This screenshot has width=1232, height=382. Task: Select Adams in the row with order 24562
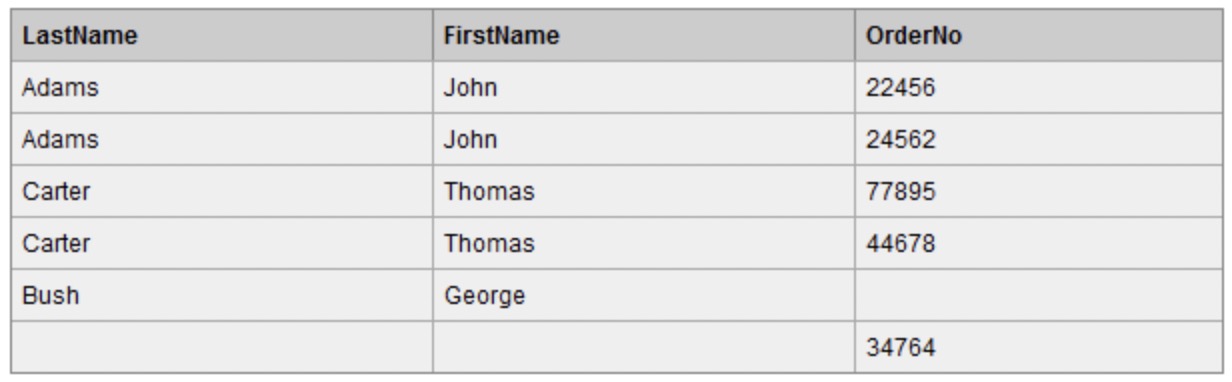[221, 140]
